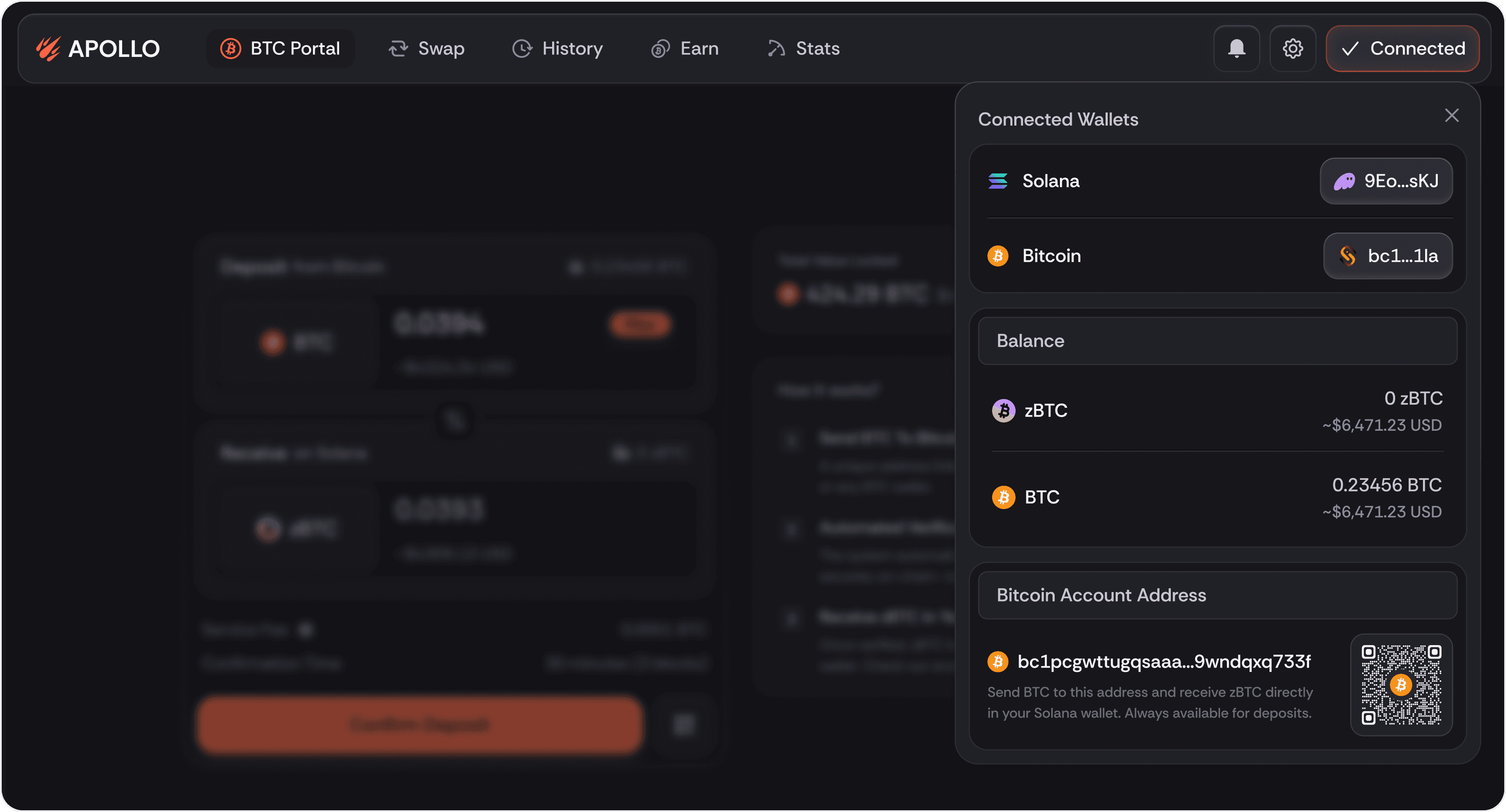Click the orange Bitcoin network icon

(x=997, y=256)
